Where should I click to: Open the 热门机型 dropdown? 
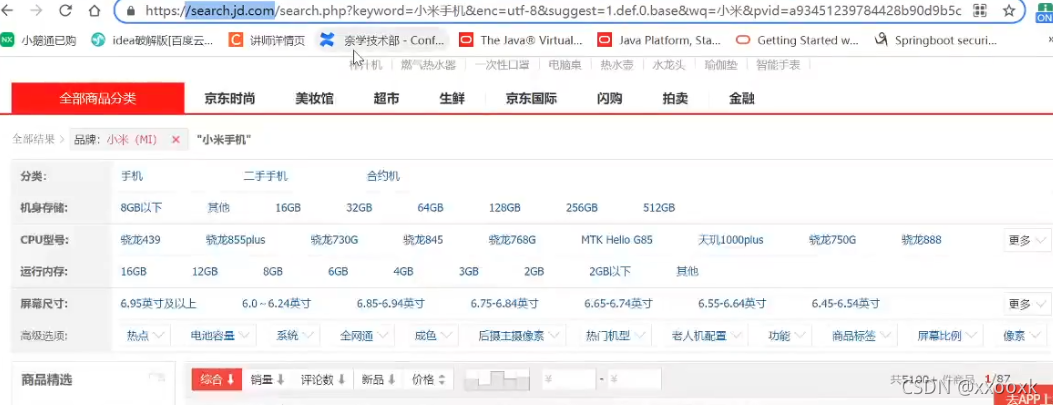click(x=614, y=336)
